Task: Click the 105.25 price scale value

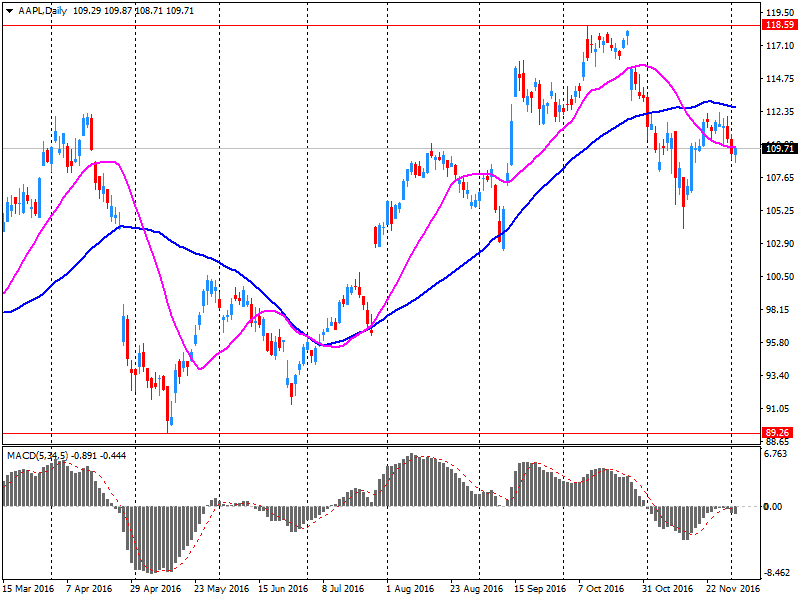Action: coord(780,211)
